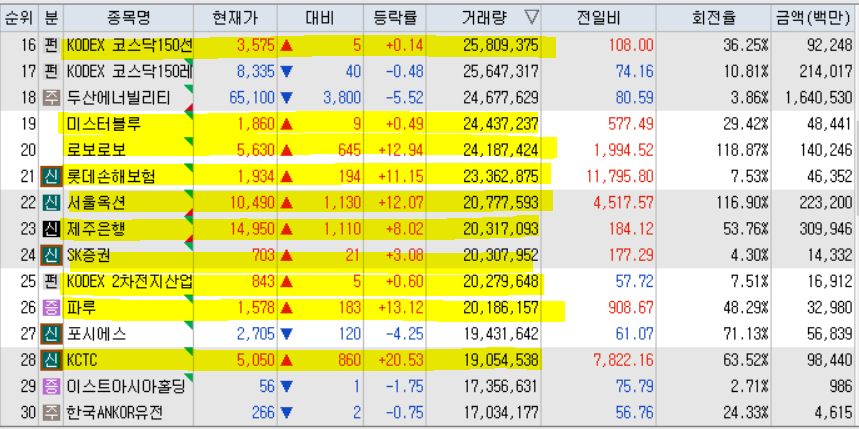Click the 펀 badge in rank 17 row
This screenshot has width=859, height=429.
click(x=51, y=71)
